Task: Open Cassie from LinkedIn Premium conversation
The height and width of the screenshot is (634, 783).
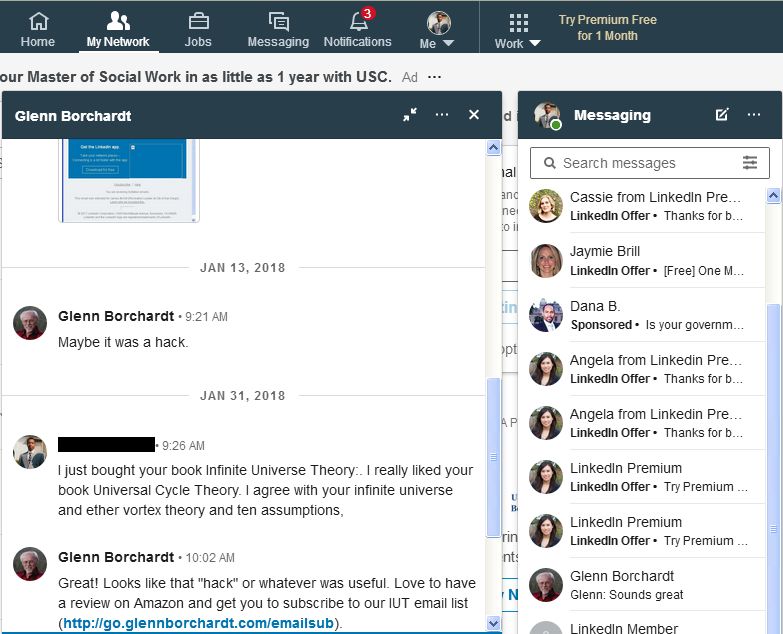Action: pyautogui.click(x=642, y=206)
